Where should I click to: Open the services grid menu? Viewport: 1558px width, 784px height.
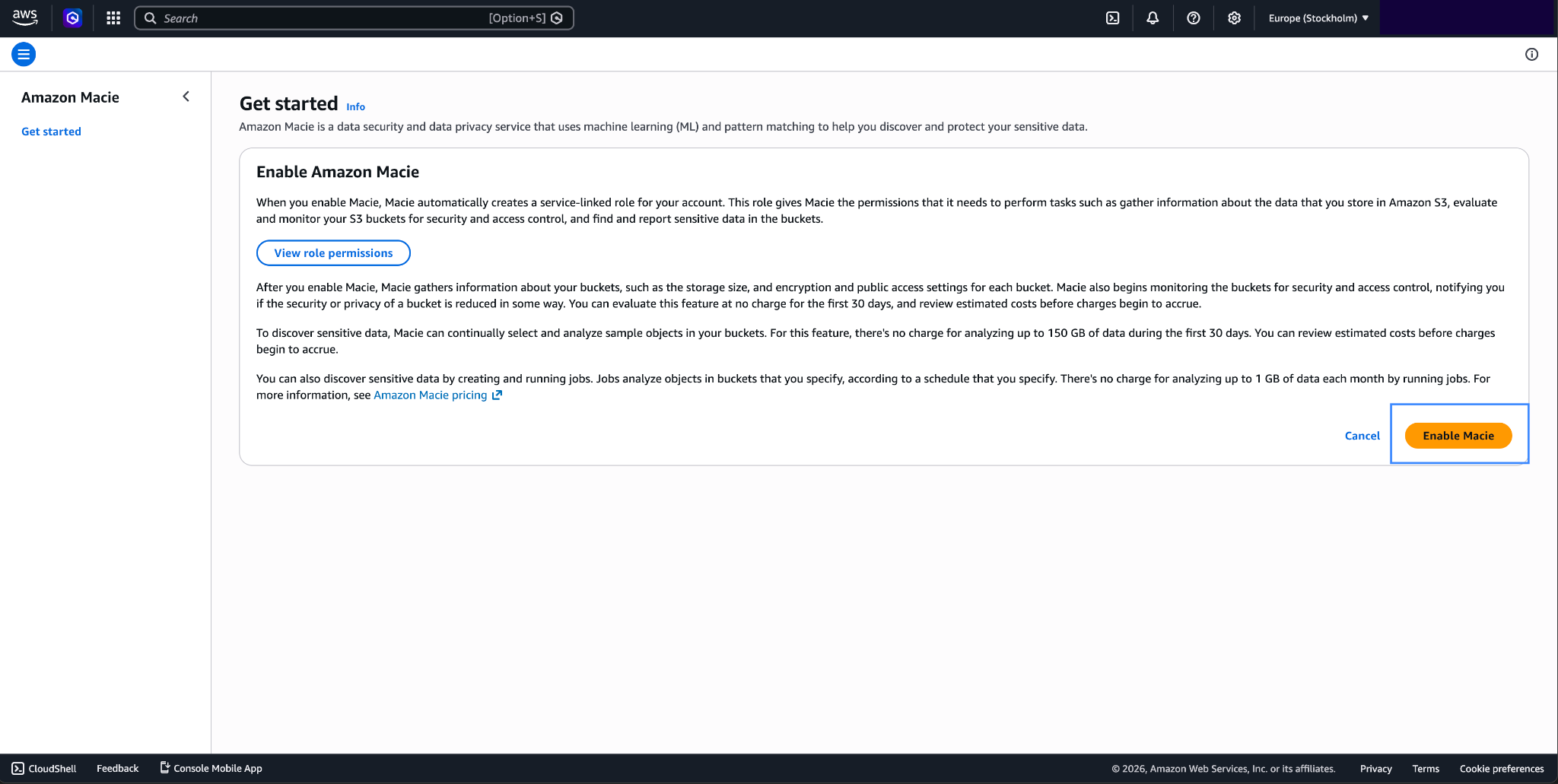click(113, 17)
